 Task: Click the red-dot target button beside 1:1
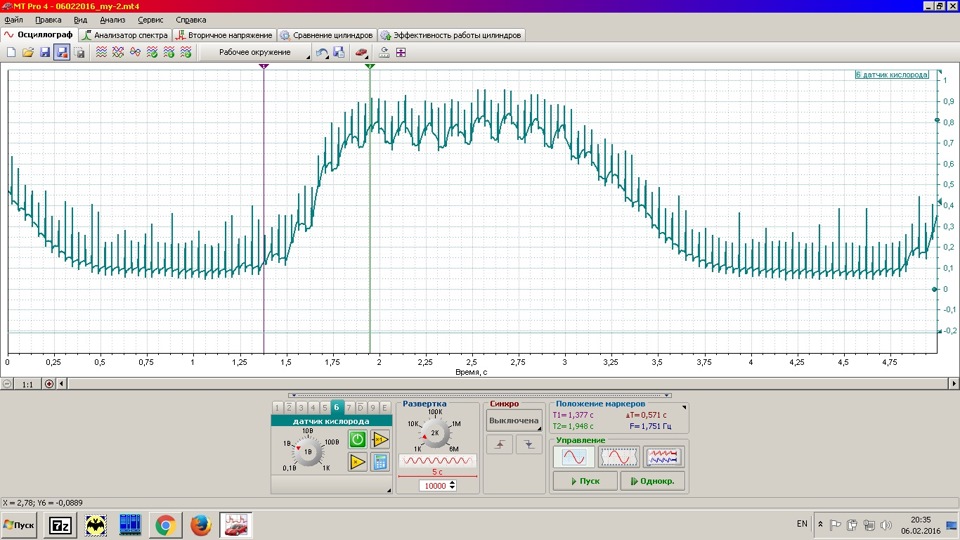[49, 384]
